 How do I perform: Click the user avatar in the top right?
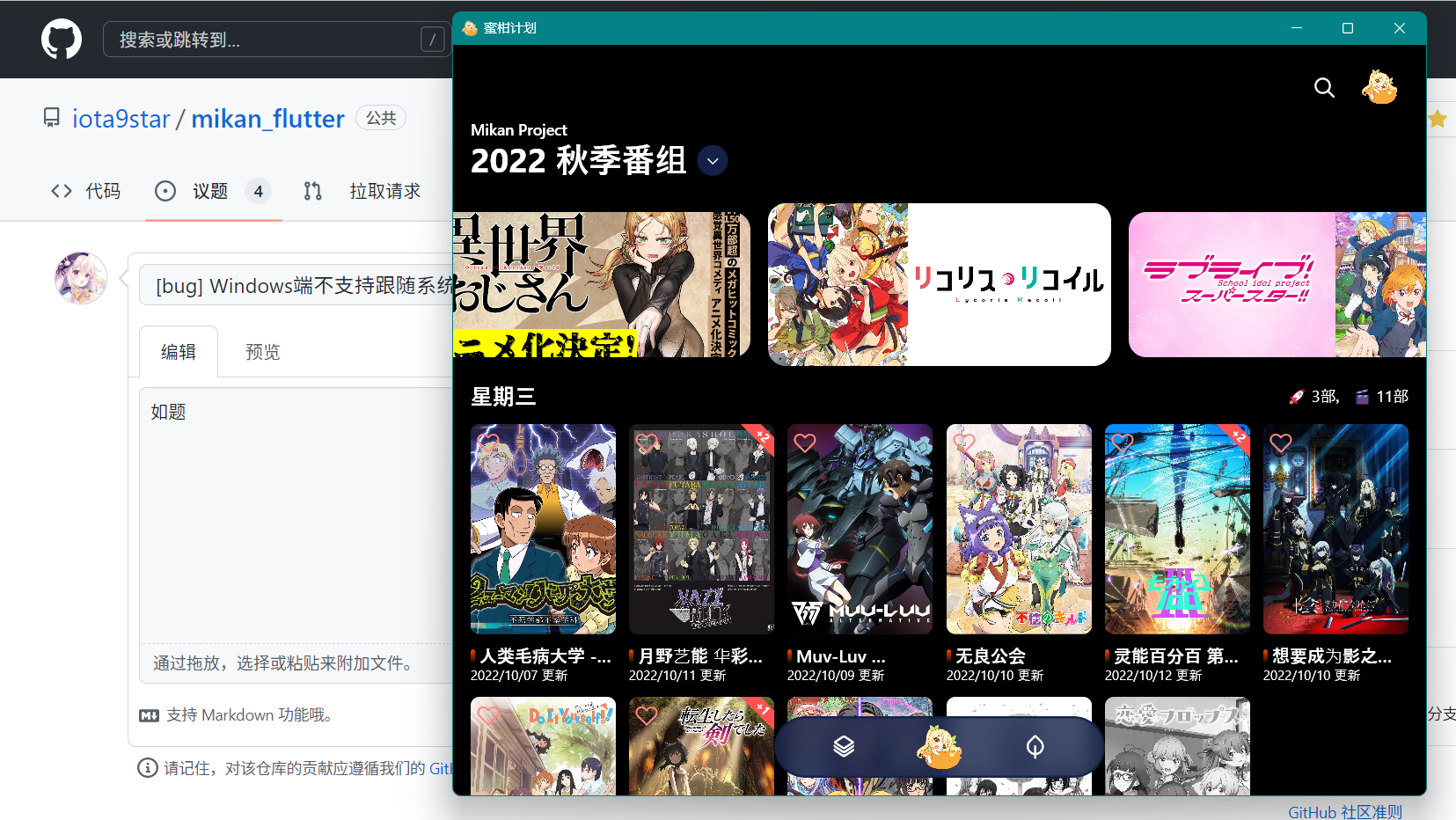click(x=1380, y=87)
